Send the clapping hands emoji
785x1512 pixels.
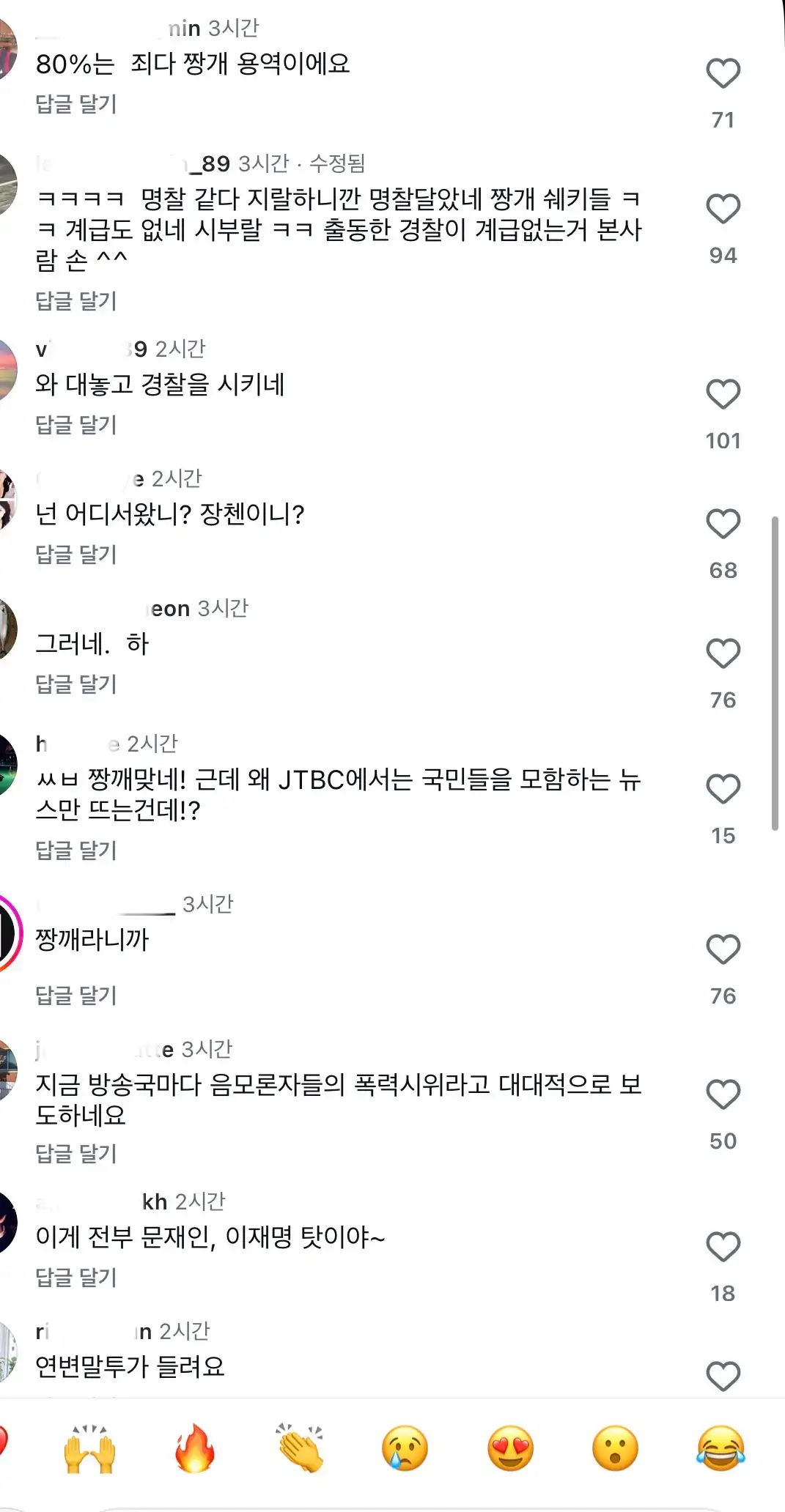300,1449
